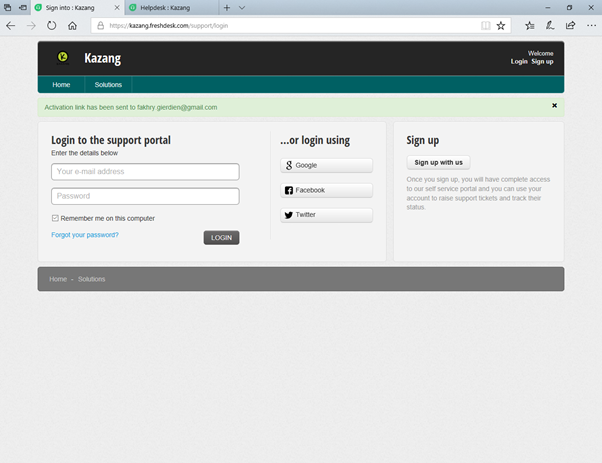Click the Share page icon
The image size is (602, 463).
[571, 26]
